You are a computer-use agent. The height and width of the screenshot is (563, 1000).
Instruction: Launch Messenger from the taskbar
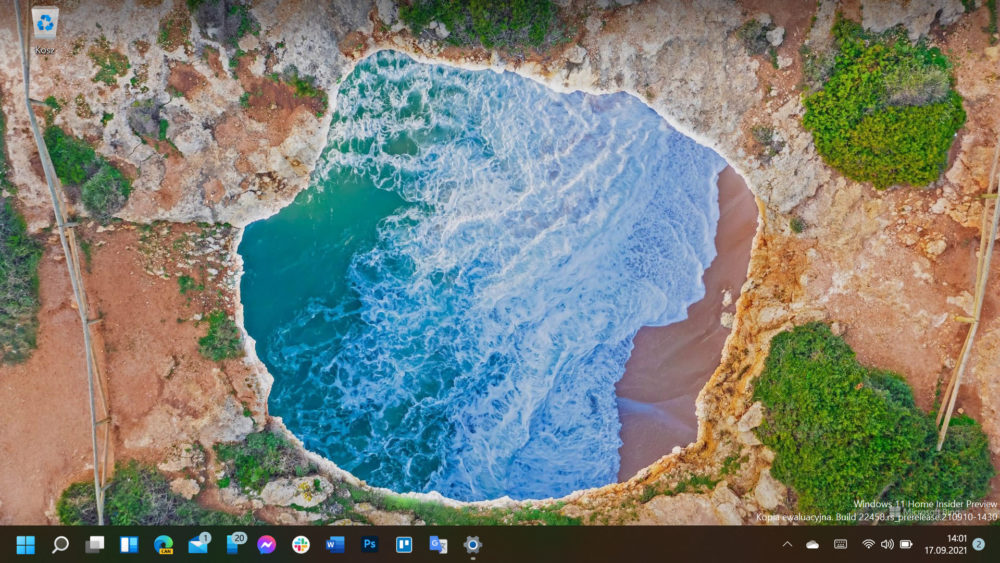point(267,545)
